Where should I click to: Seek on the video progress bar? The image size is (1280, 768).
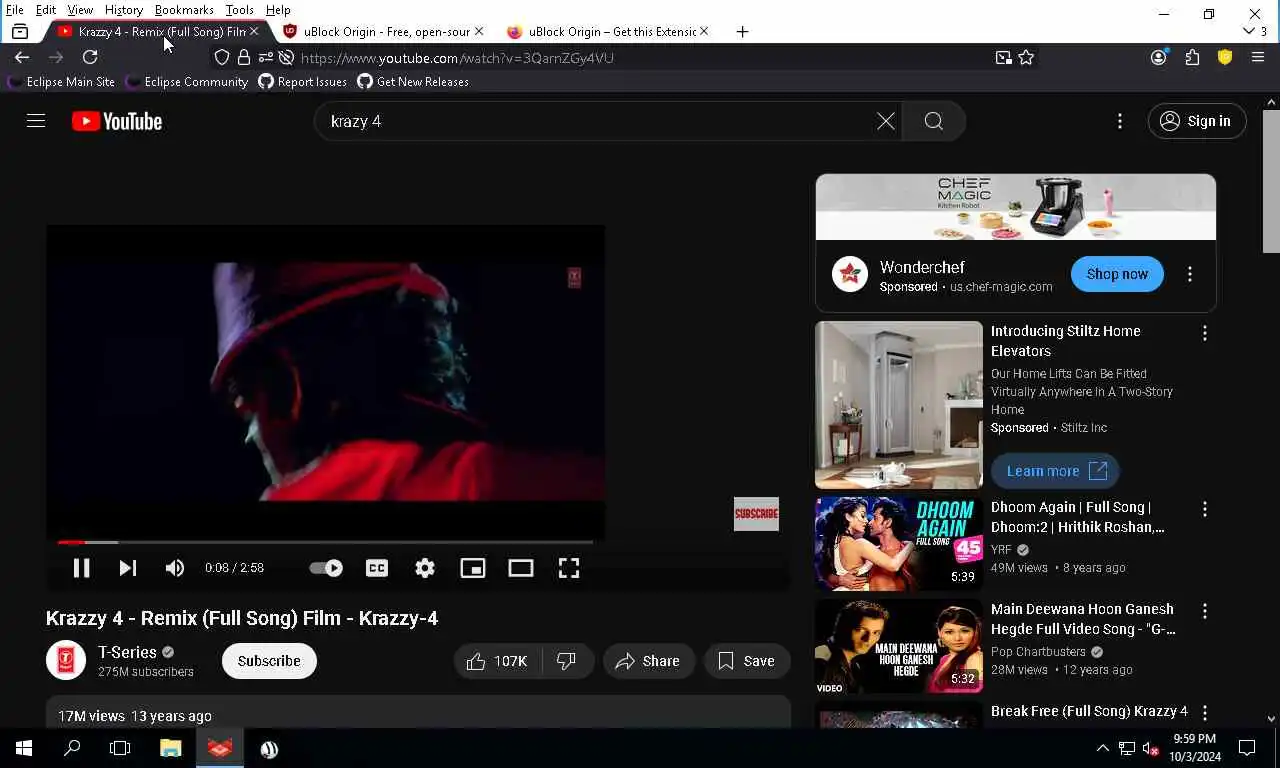[x=325, y=542]
